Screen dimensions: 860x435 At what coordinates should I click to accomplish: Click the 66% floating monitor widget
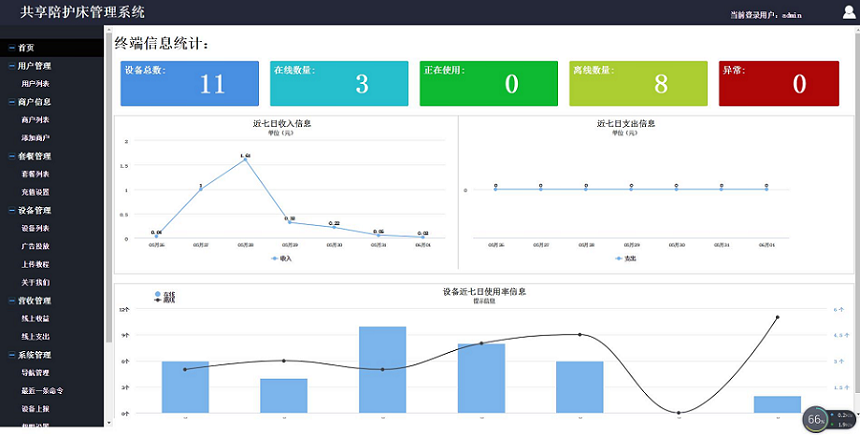click(816, 419)
